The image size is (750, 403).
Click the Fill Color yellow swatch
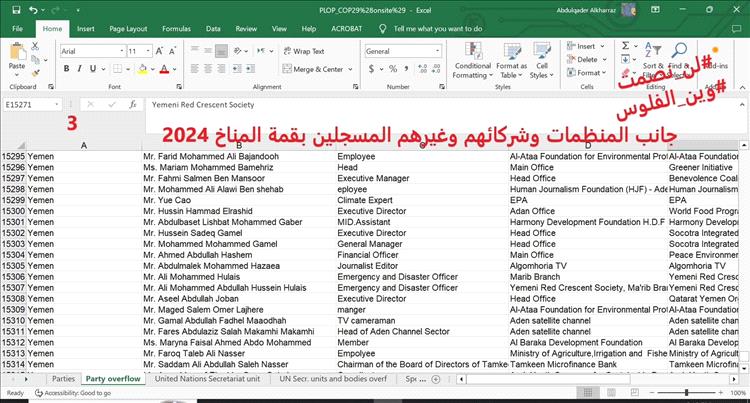pyautogui.click(x=143, y=69)
